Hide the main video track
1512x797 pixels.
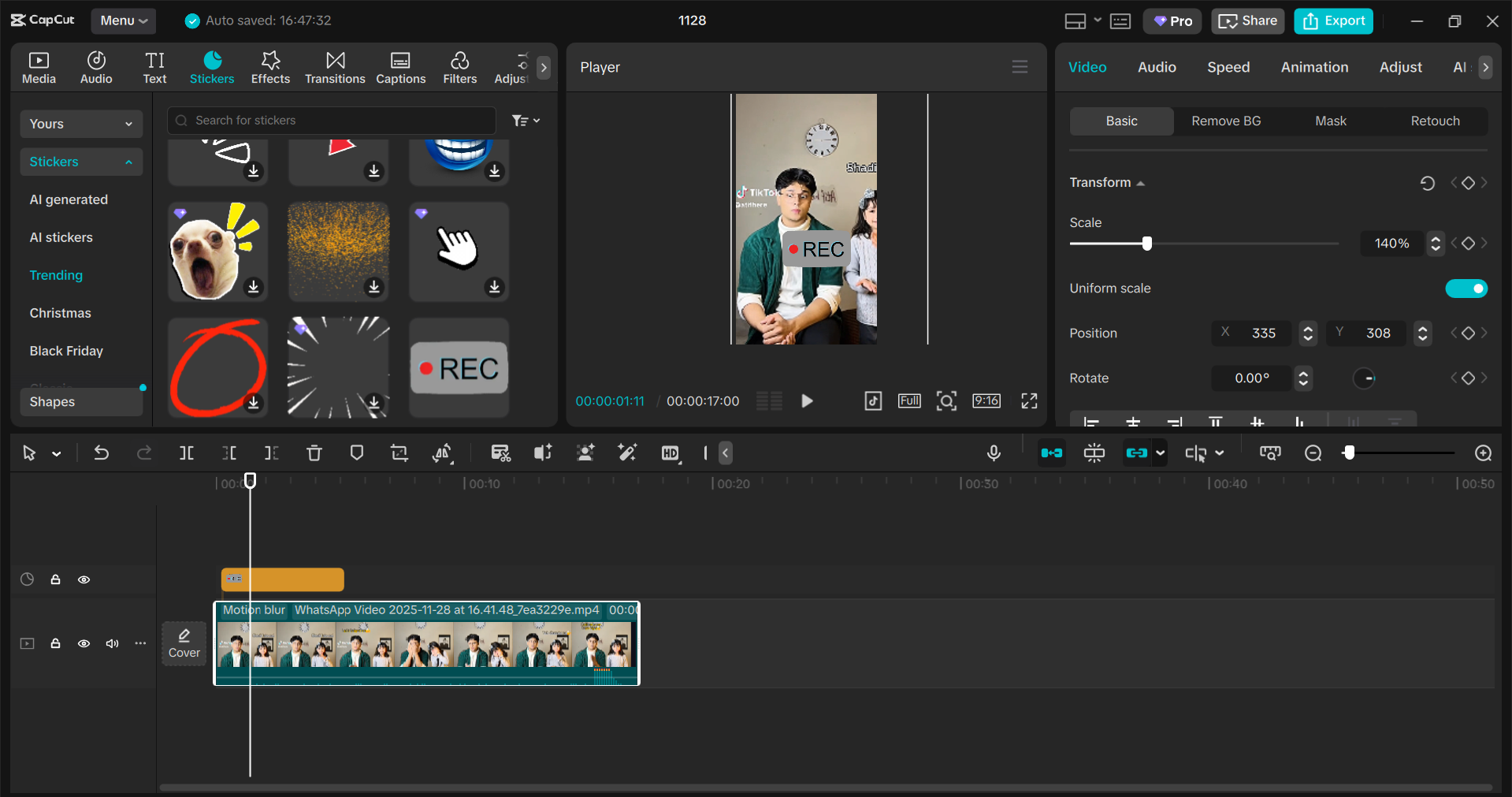[84, 644]
